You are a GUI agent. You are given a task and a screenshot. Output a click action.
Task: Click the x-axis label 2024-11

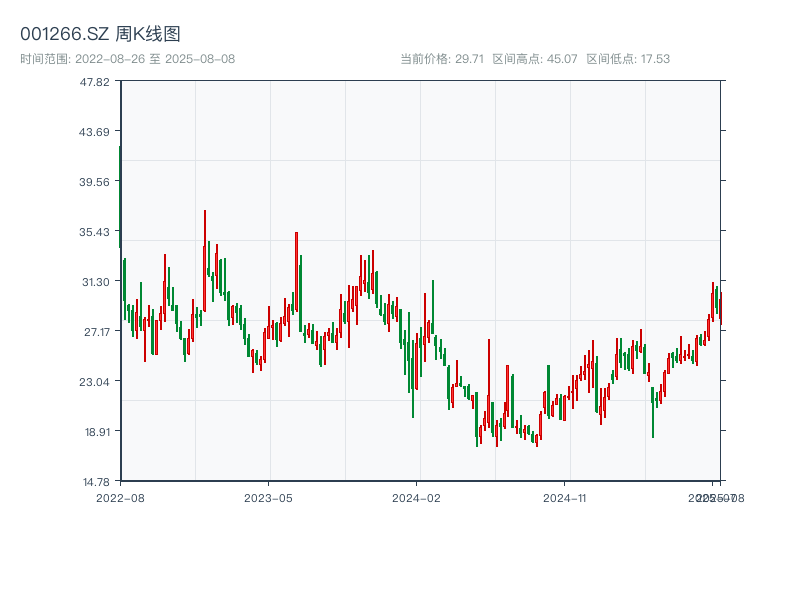pyautogui.click(x=564, y=498)
